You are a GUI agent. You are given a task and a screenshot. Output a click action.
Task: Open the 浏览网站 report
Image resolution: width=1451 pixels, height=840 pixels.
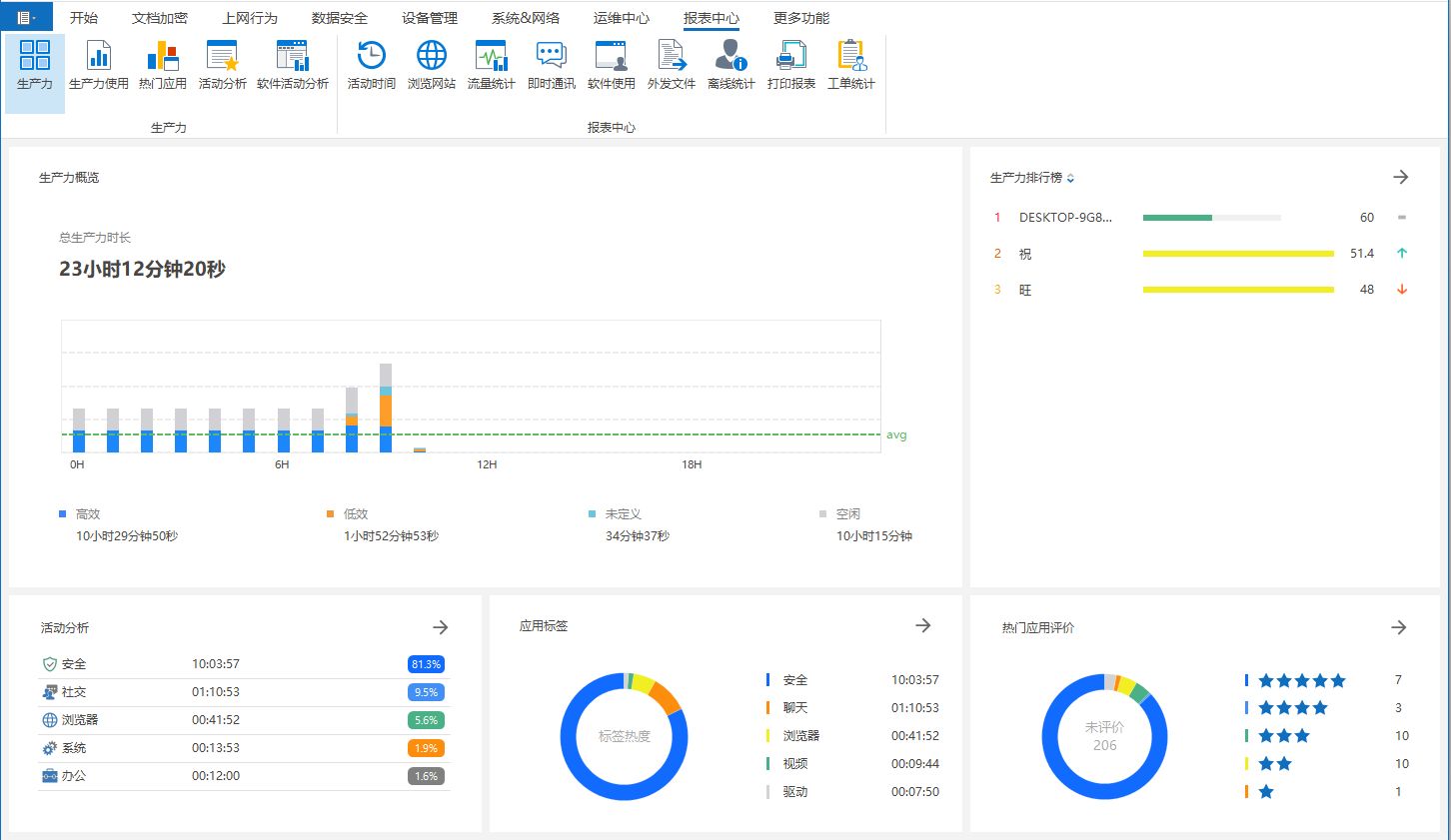pyautogui.click(x=432, y=66)
